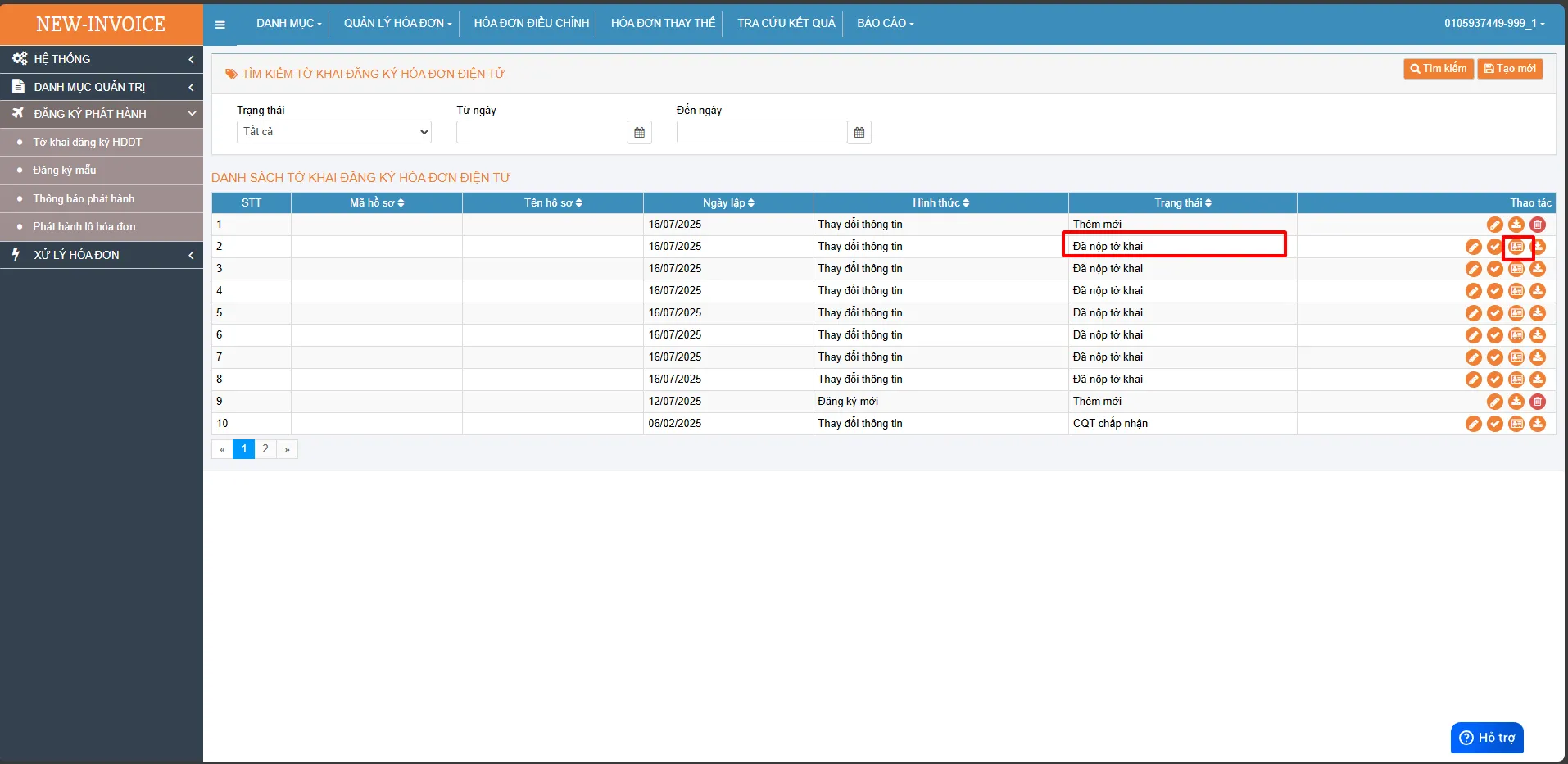Click the ID card icon in row 3
This screenshot has width=1568, height=764.
[1516, 269]
